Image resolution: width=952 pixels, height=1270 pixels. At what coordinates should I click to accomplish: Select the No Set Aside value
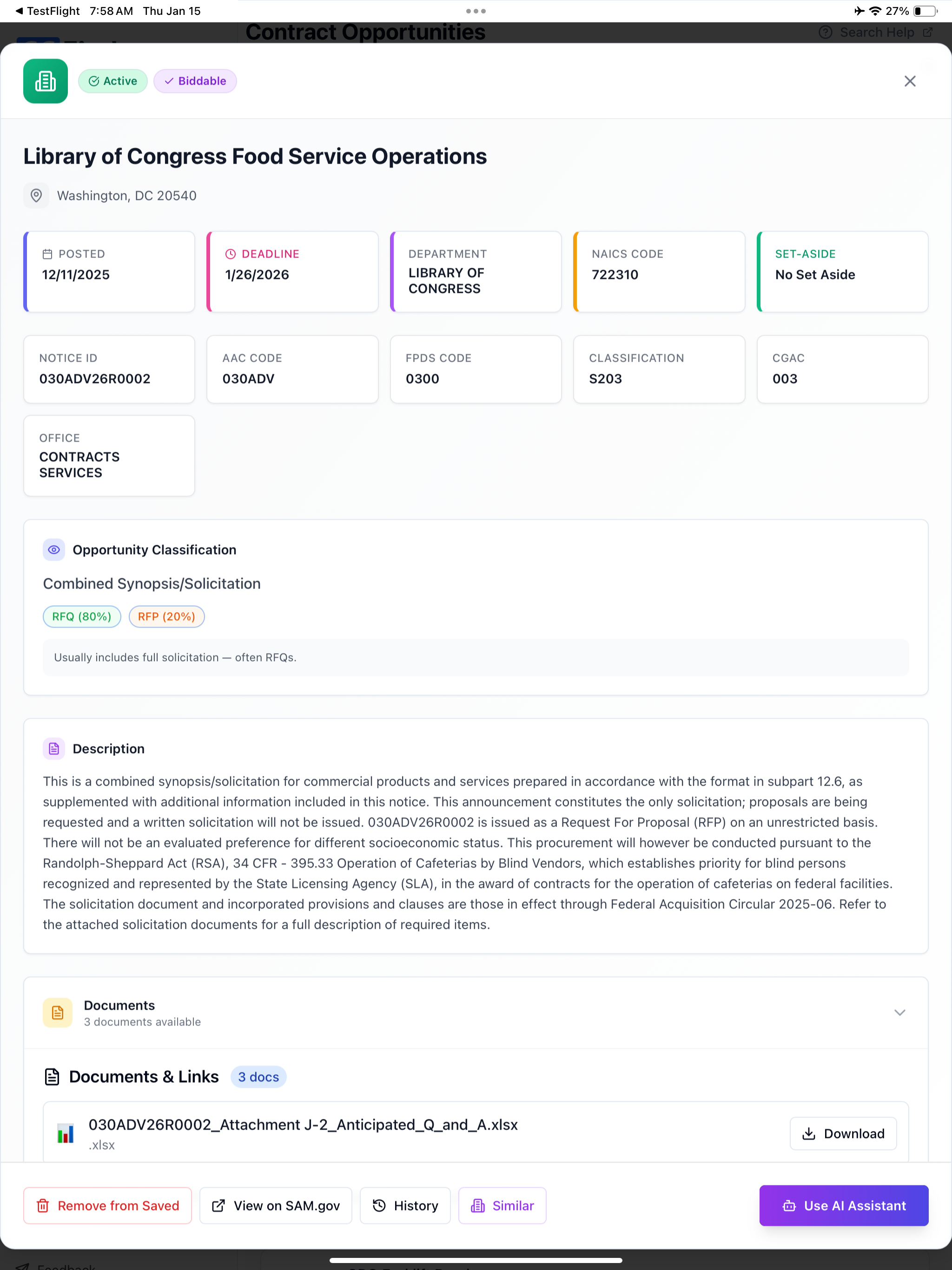[815, 274]
